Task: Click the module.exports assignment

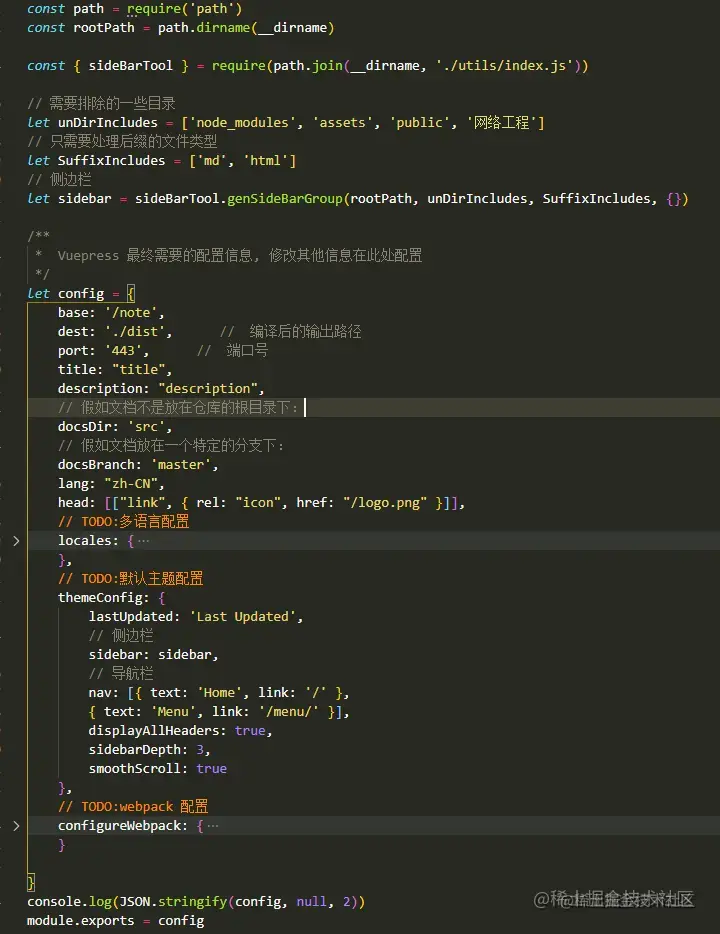Action: click(x=115, y=921)
